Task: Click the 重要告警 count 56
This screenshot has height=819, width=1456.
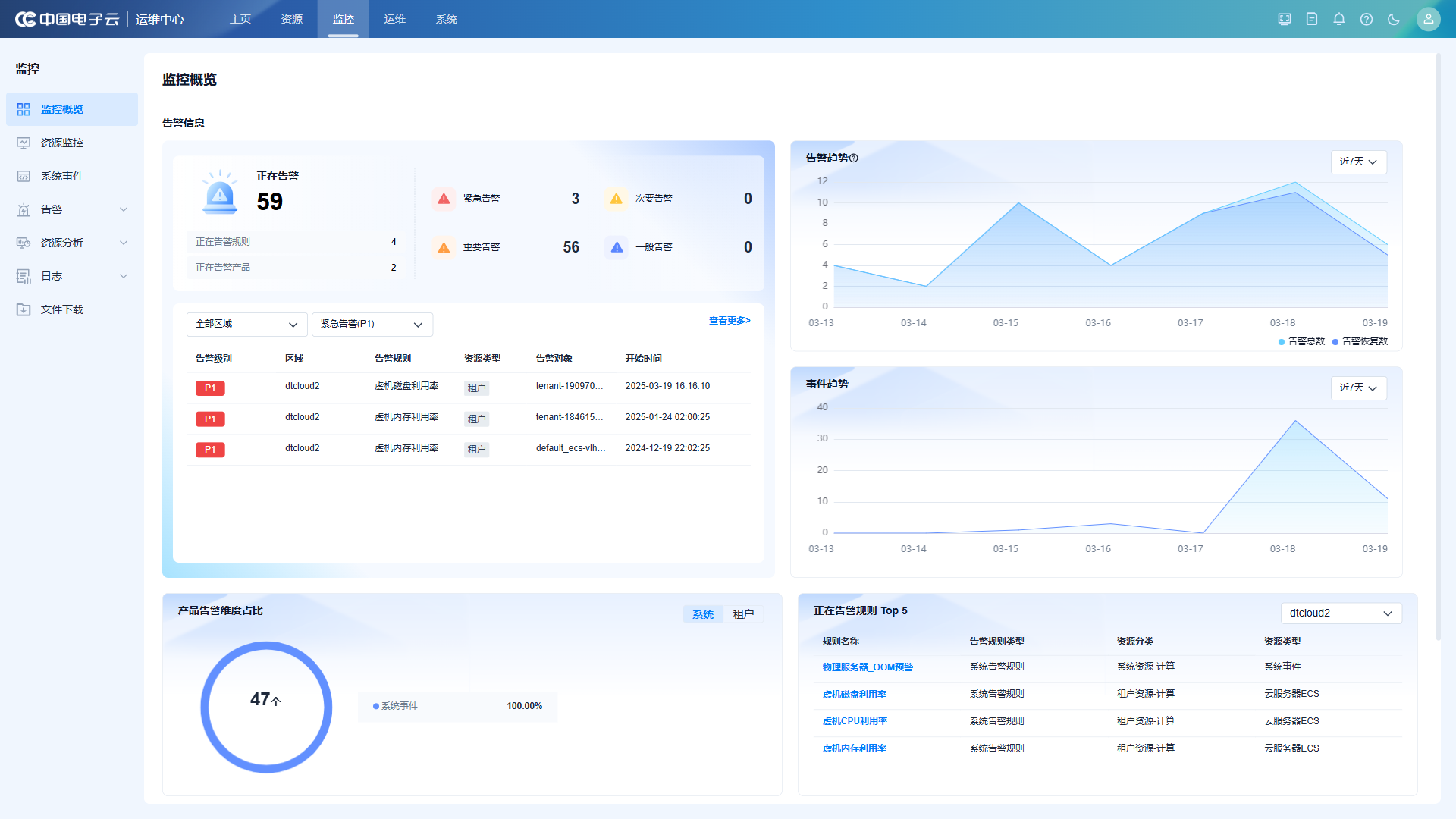Action: point(571,247)
